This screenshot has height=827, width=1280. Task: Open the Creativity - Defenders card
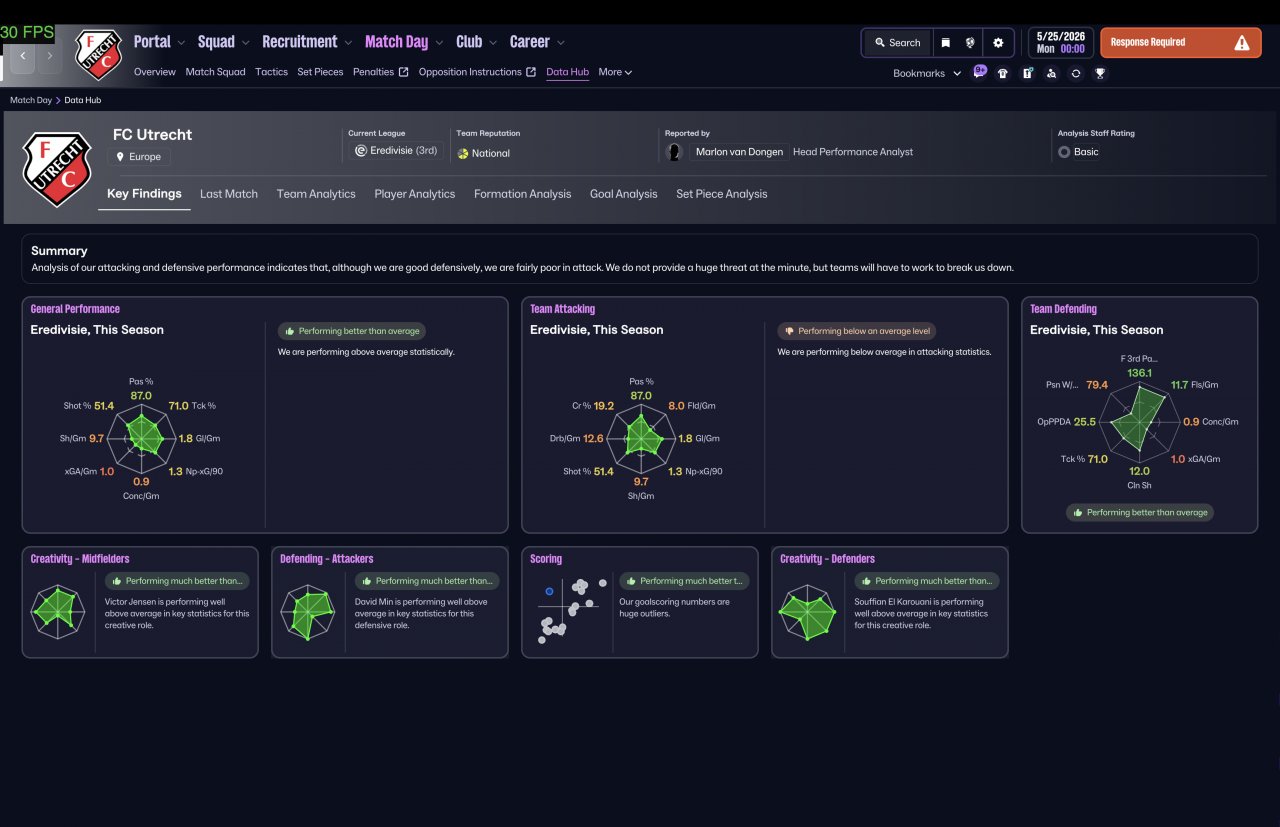[890, 602]
